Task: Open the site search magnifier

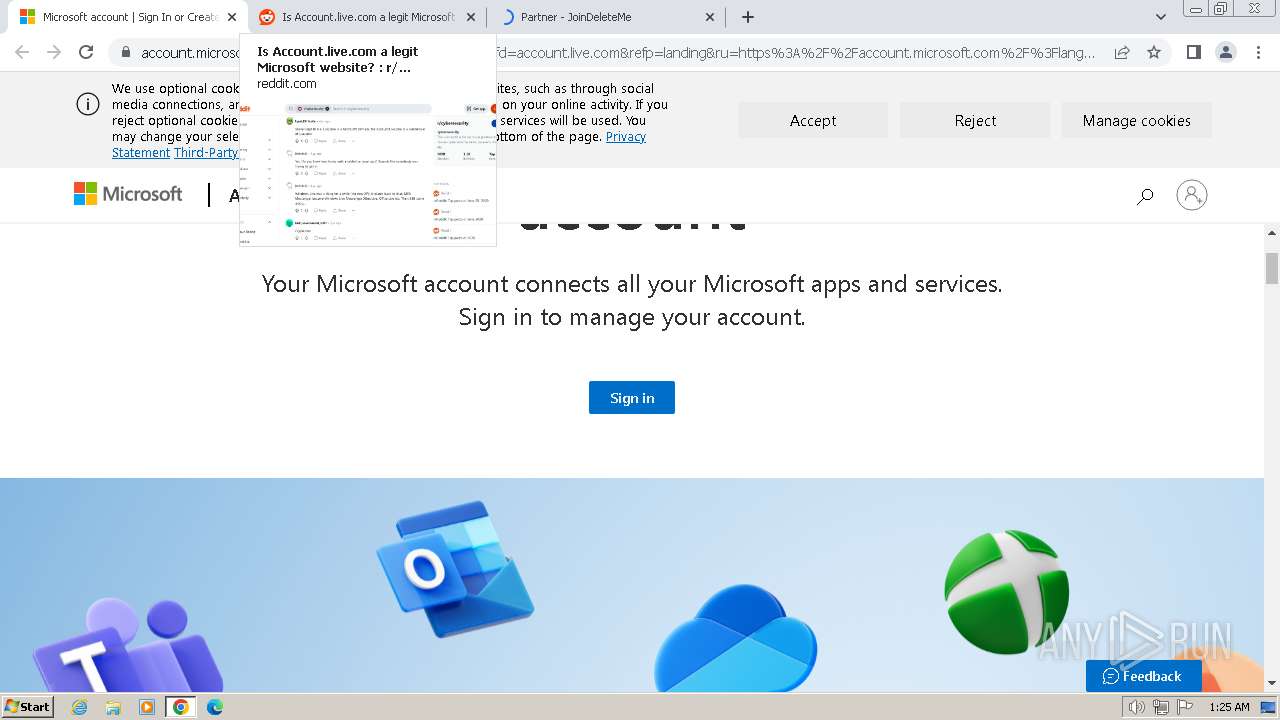Action: tap(1145, 196)
